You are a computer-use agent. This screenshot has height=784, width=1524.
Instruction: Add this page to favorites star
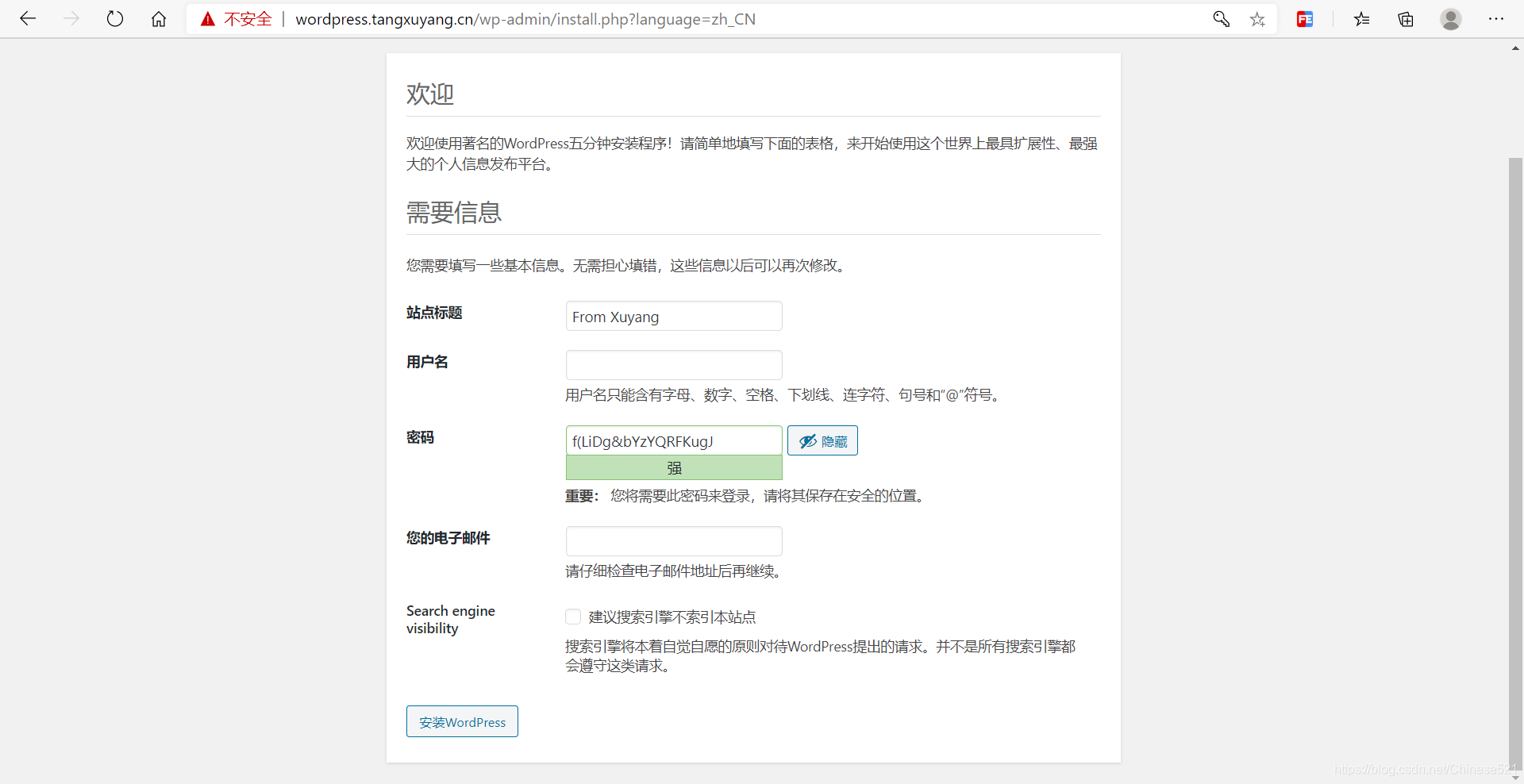(1257, 19)
